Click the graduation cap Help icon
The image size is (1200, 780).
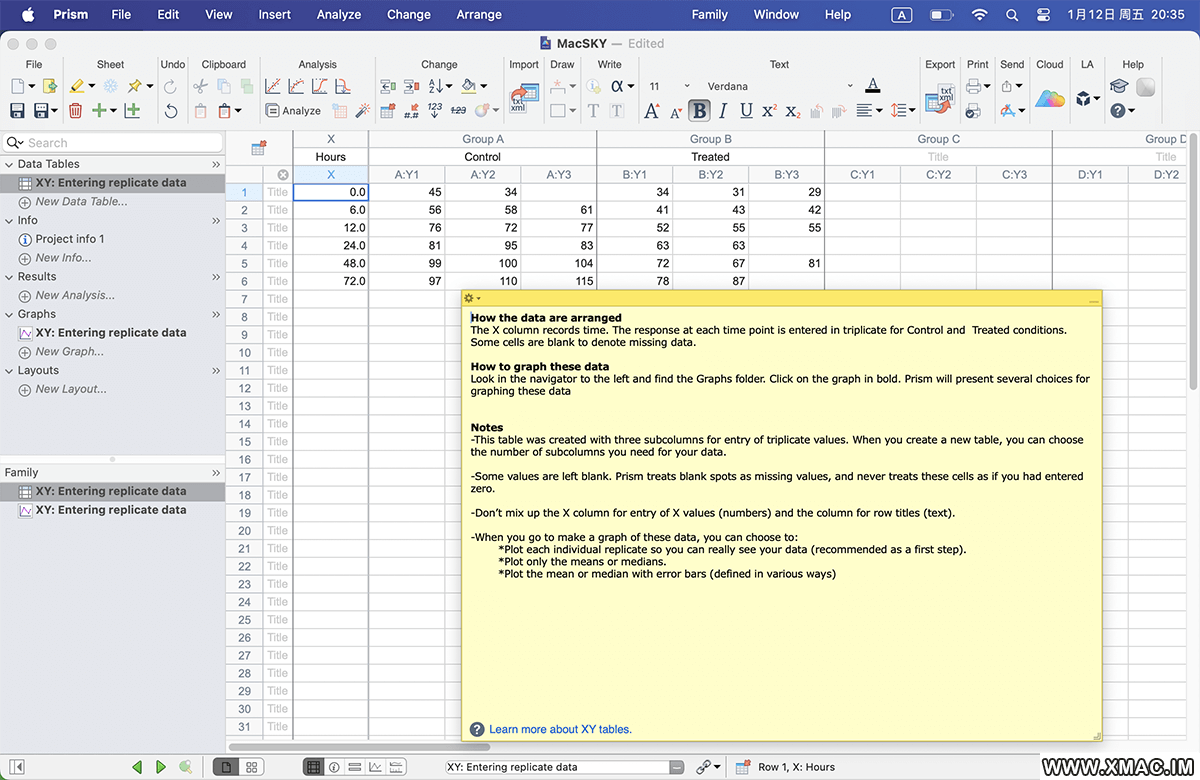point(1119,87)
